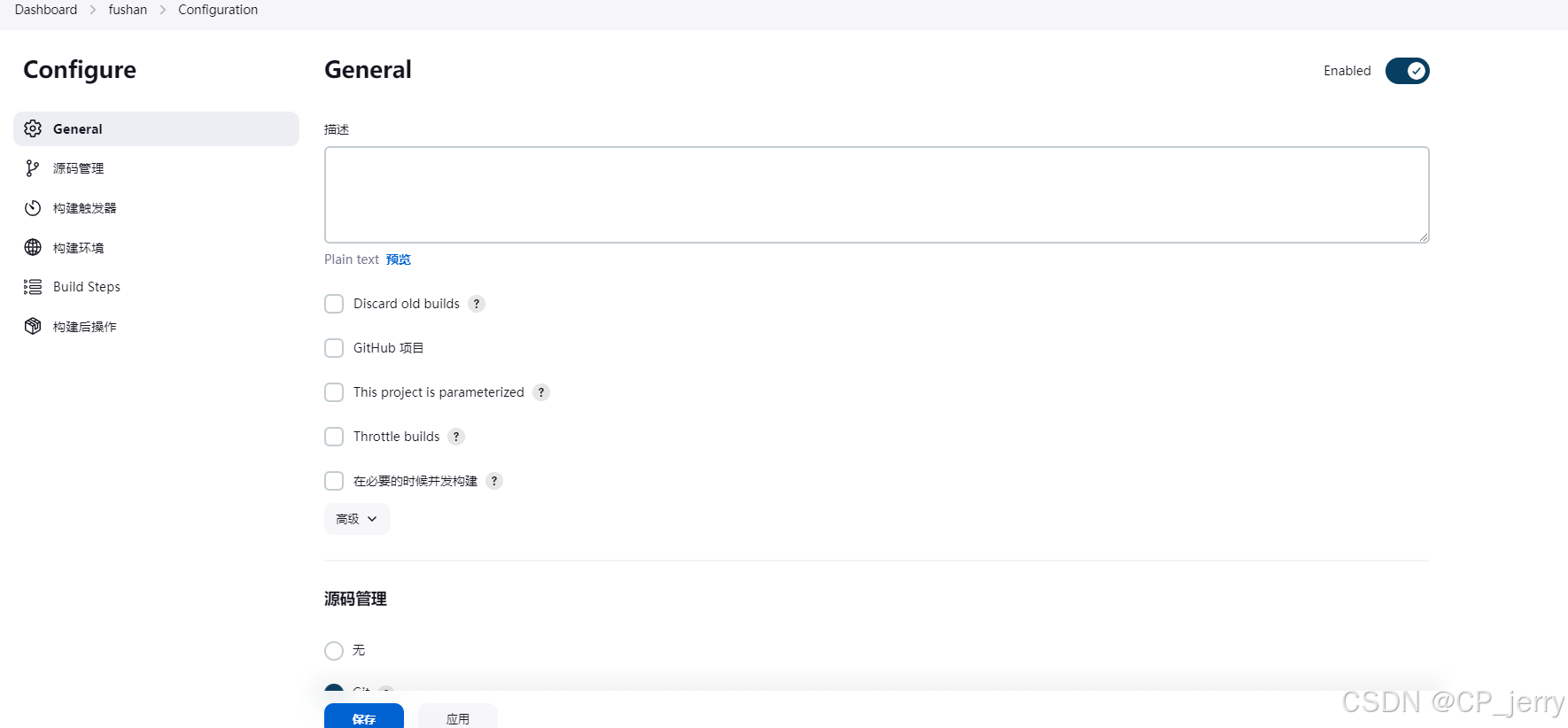Go to the 构建后操作 sidebar section
The height and width of the screenshot is (728, 1568).
pyautogui.click(x=156, y=326)
